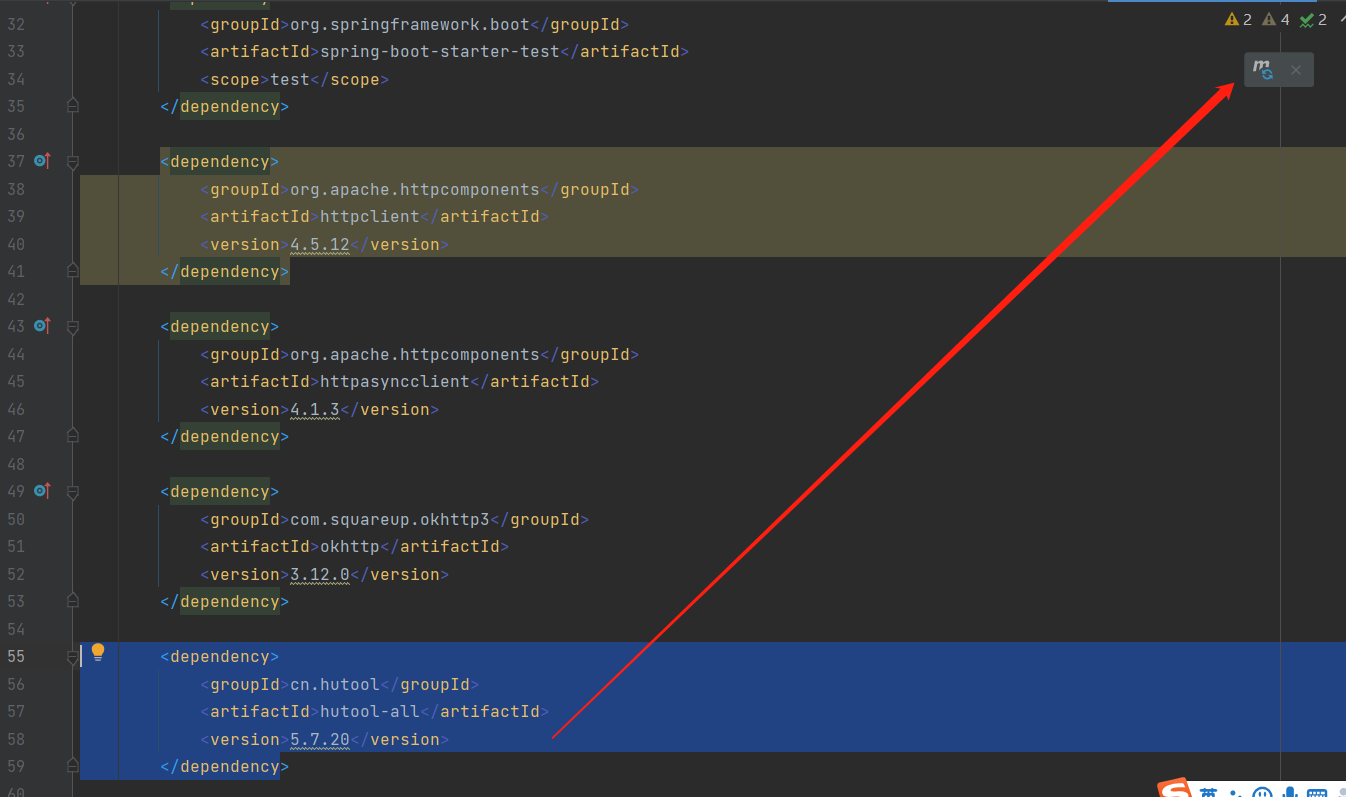The width and height of the screenshot is (1346, 797).
Task: Dismiss the Maven reload floating popup
Action: (x=1296, y=70)
